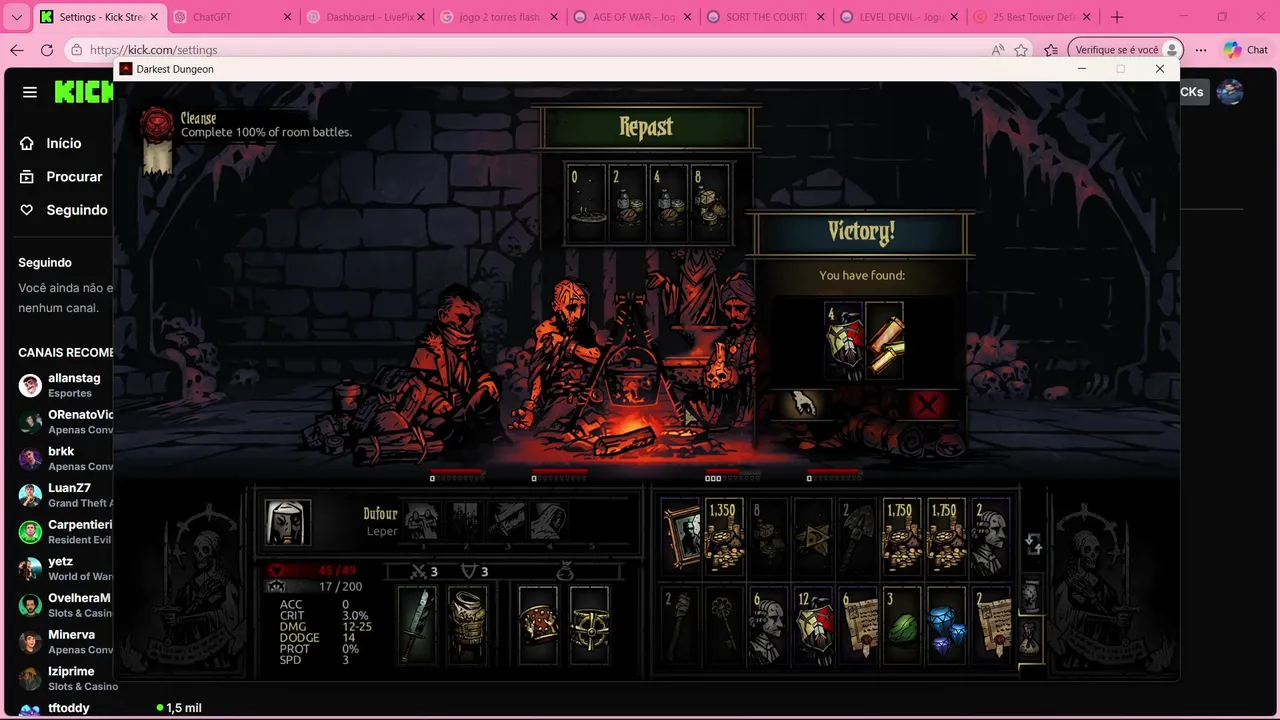
Task: Click the Verifique se é você profile button
Action: click(x=1126, y=50)
